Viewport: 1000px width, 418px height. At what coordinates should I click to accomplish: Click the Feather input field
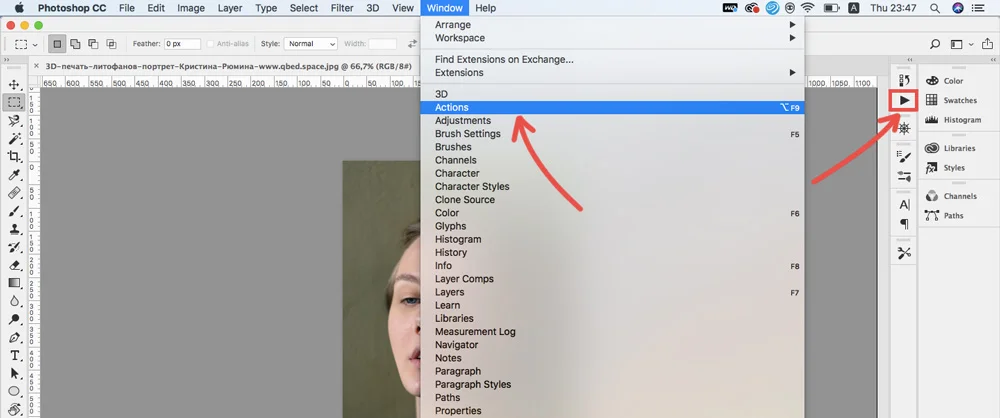(x=182, y=44)
